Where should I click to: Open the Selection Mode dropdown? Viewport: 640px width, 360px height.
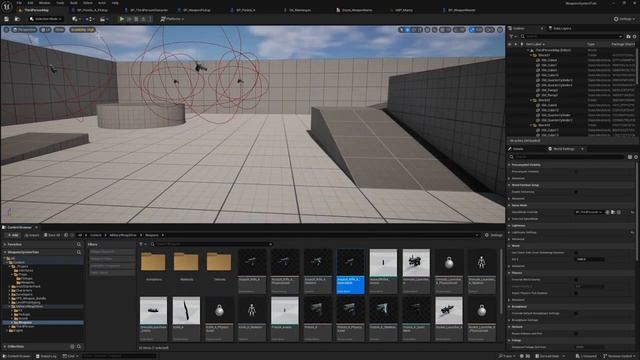(46, 19)
